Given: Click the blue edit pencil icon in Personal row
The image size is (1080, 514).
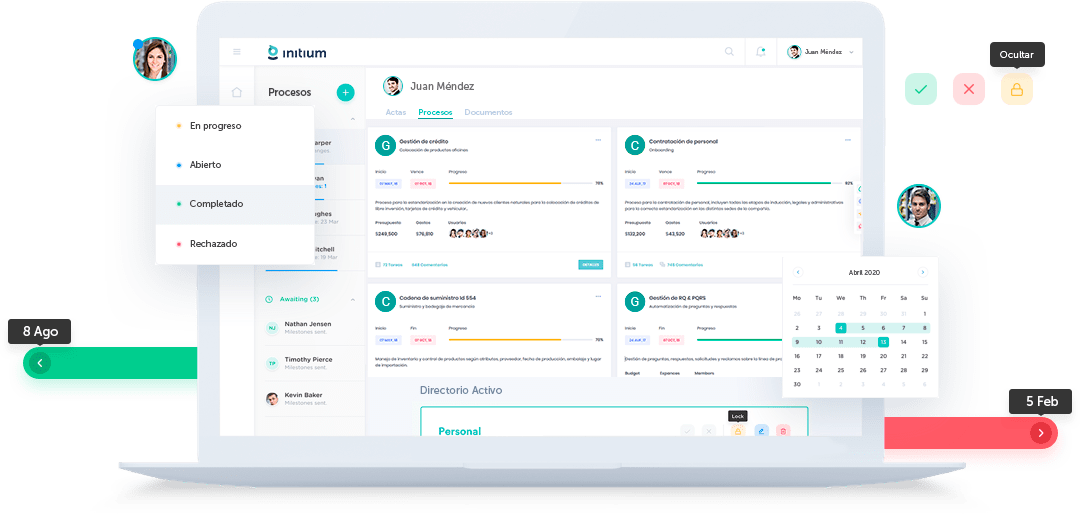Looking at the screenshot, I should coord(761,431).
